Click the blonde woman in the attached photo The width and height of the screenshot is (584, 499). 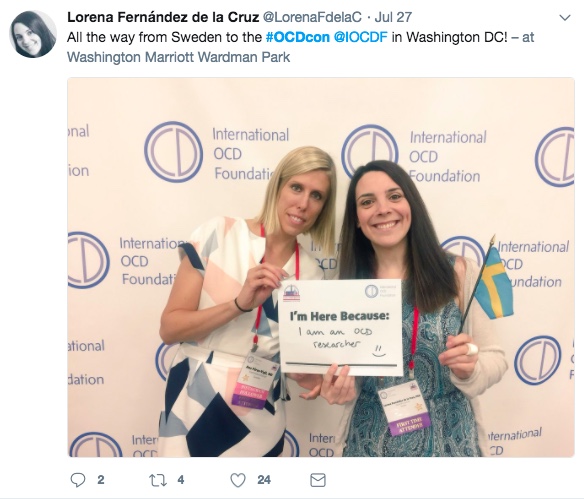coord(248,302)
